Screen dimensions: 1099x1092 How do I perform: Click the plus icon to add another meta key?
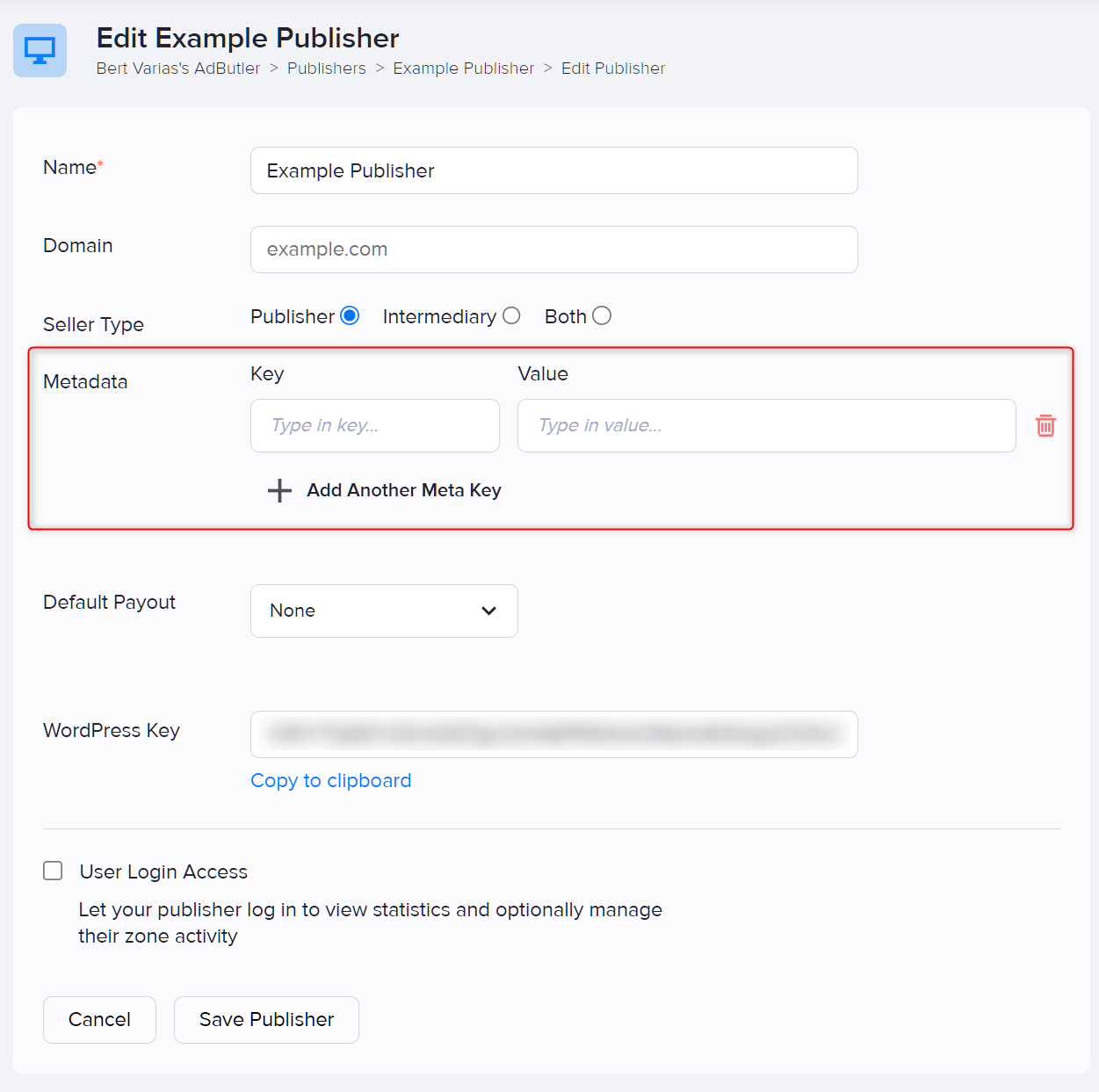pyautogui.click(x=278, y=490)
